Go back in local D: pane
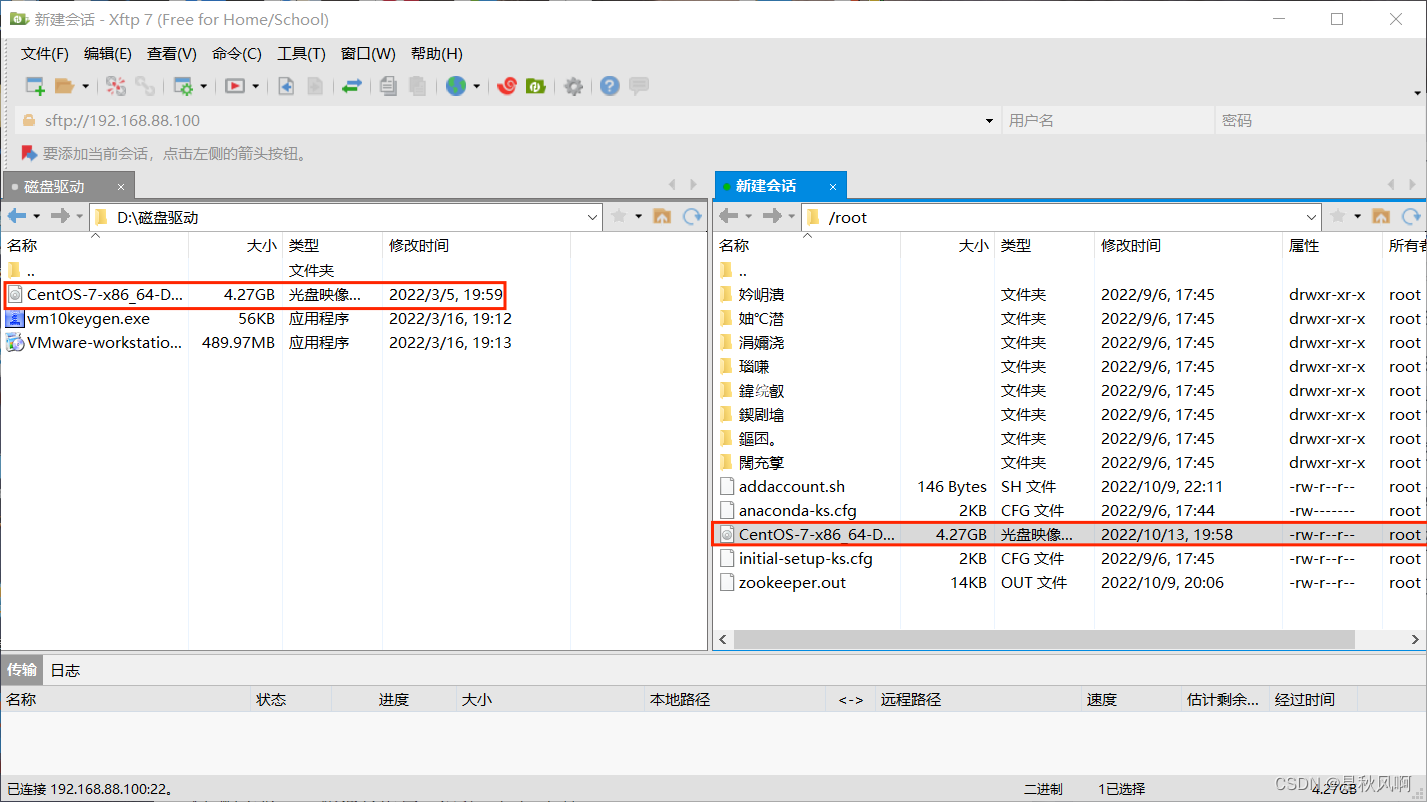The height and width of the screenshot is (802, 1427). pos(17,216)
